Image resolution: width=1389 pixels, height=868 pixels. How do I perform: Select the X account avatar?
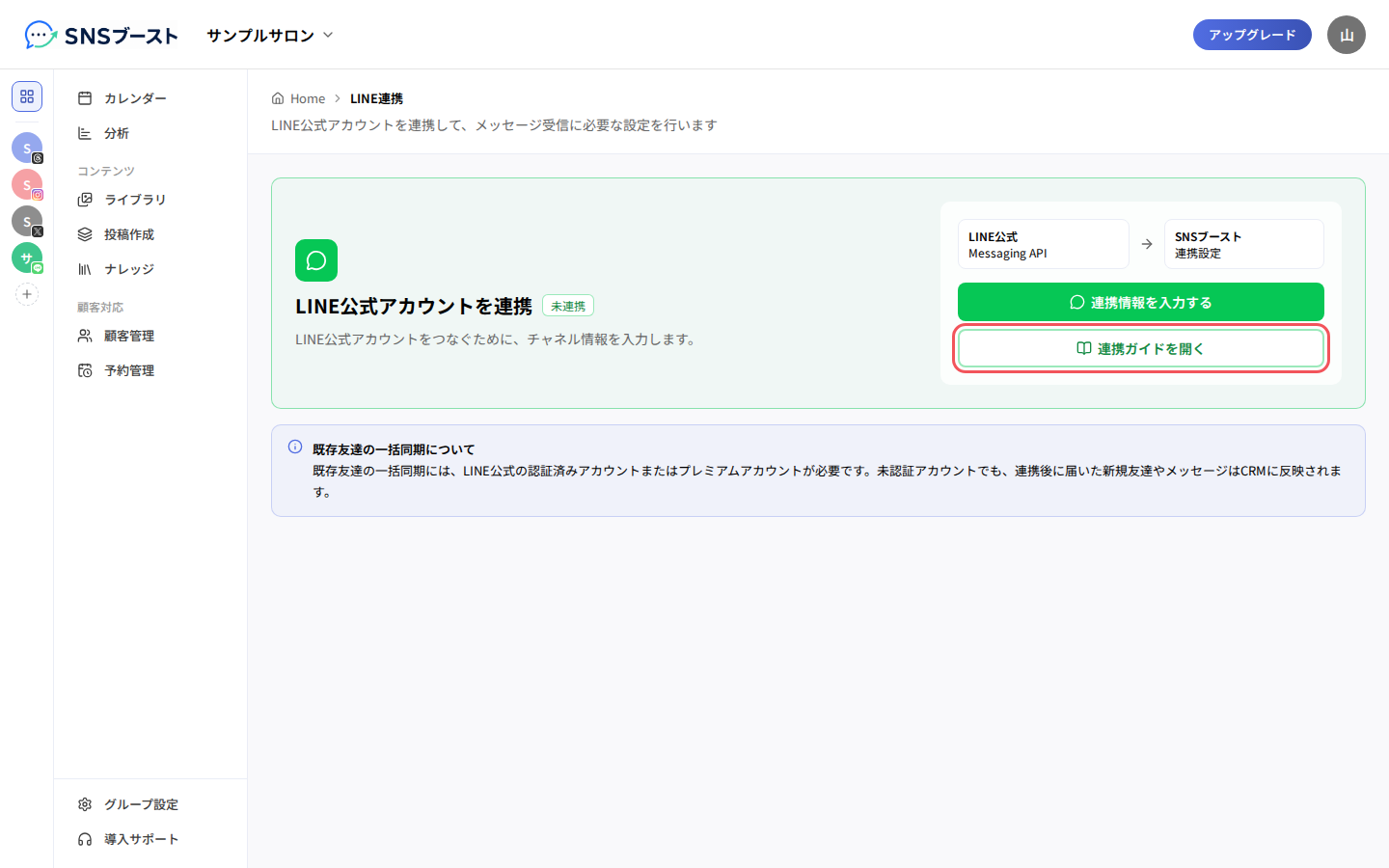[x=27, y=221]
